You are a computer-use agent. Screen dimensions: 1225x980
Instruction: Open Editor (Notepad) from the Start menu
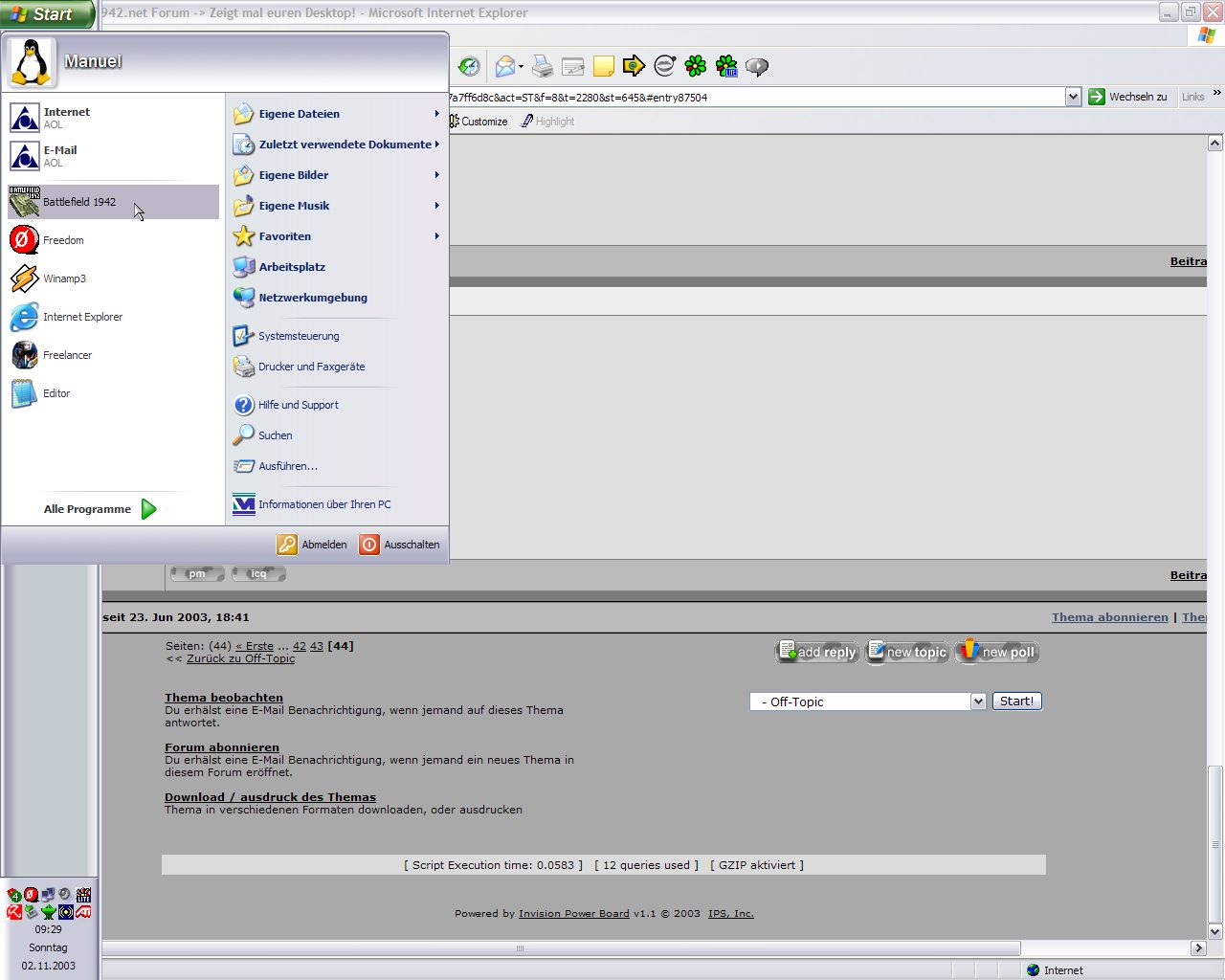[x=113, y=393]
